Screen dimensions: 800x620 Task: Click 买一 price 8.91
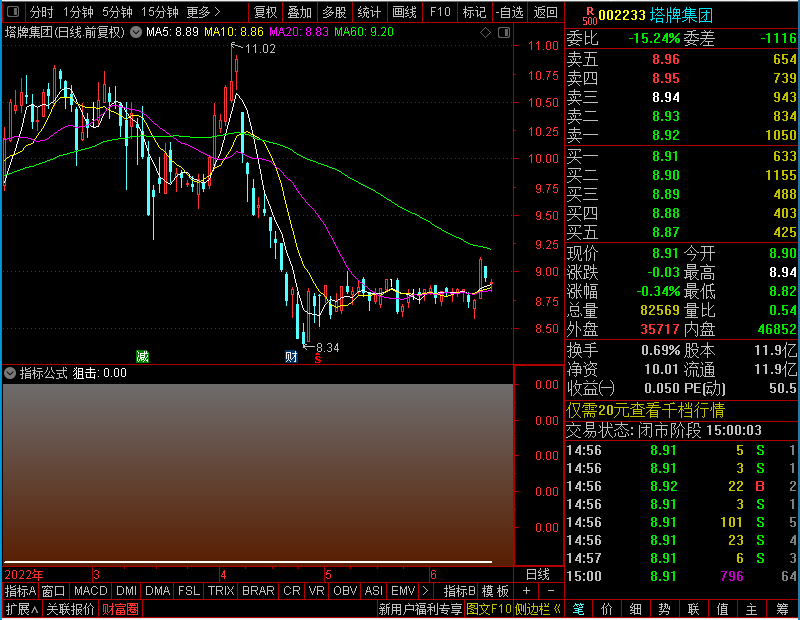[666, 156]
